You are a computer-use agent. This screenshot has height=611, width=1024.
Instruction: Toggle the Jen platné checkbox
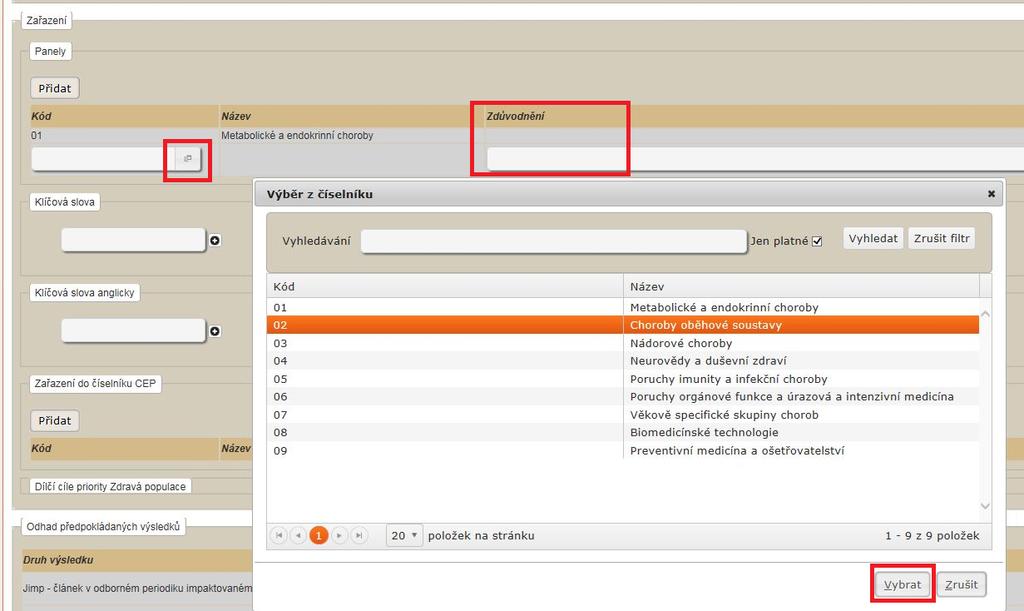817,242
